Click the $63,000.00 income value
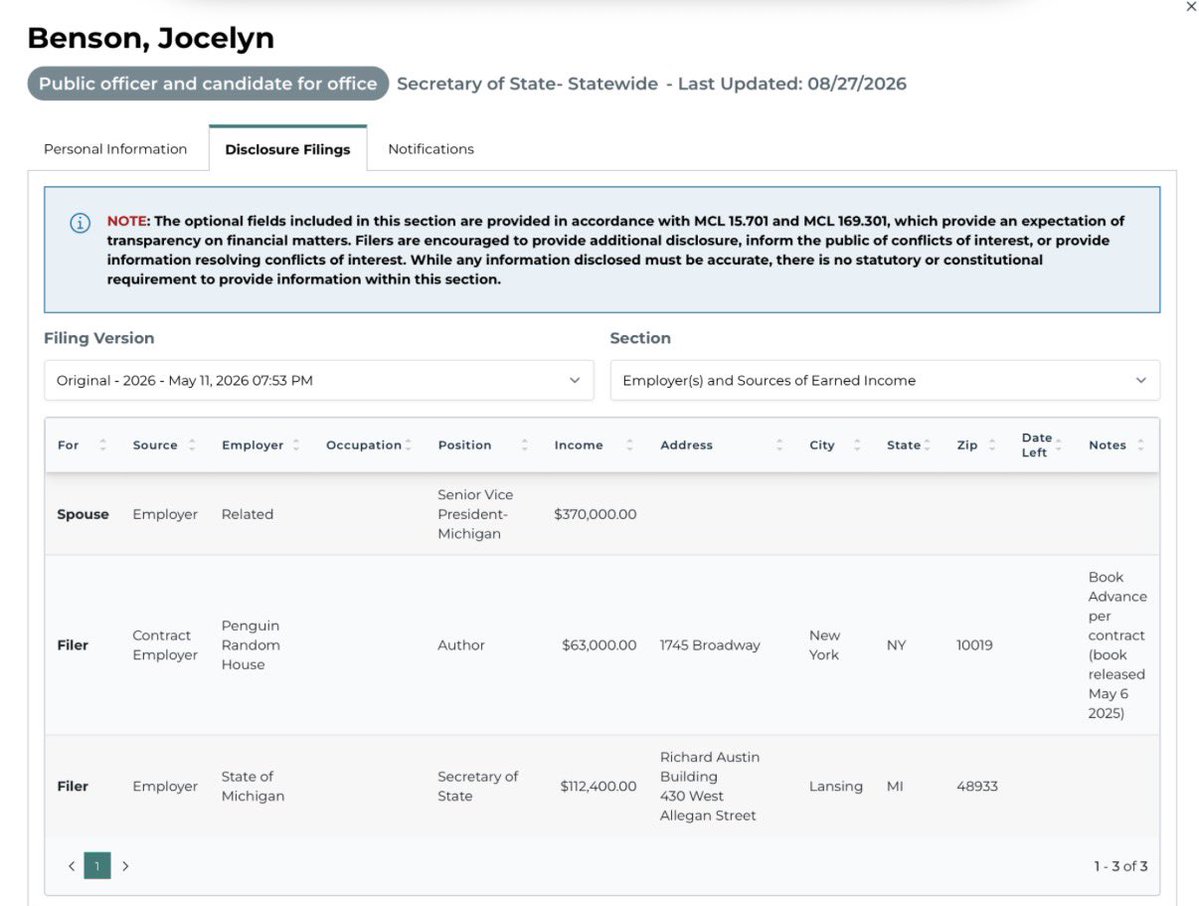This screenshot has height=906, width=1199. tap(599, 645)
